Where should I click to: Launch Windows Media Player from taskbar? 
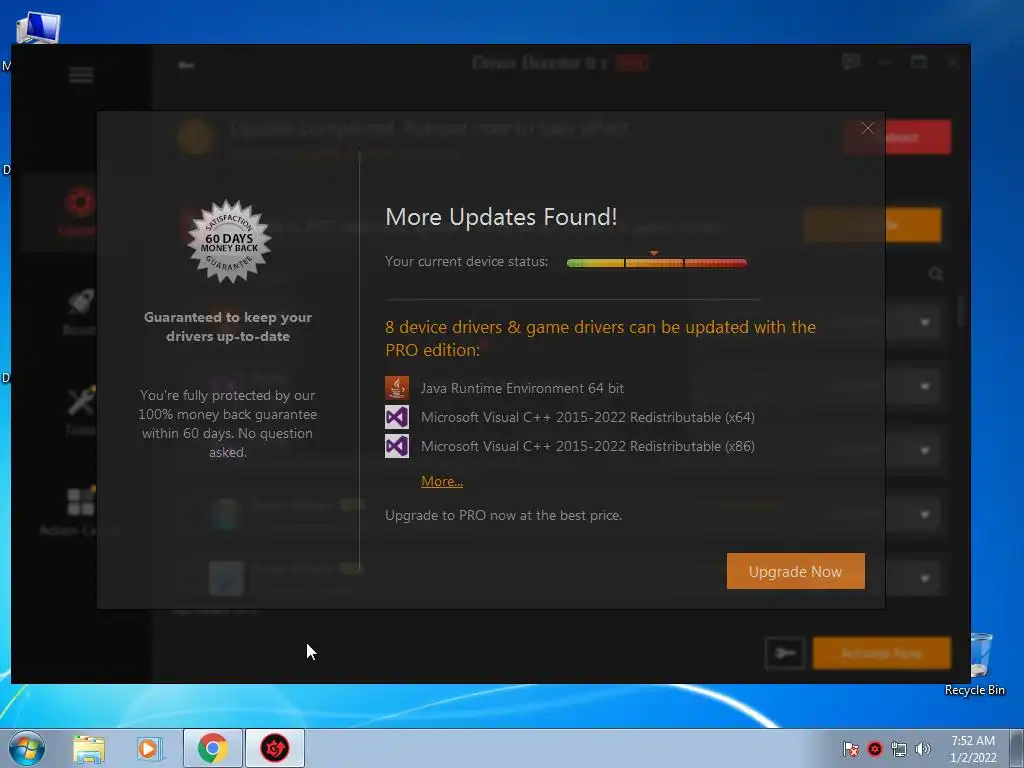click(150, 748)
